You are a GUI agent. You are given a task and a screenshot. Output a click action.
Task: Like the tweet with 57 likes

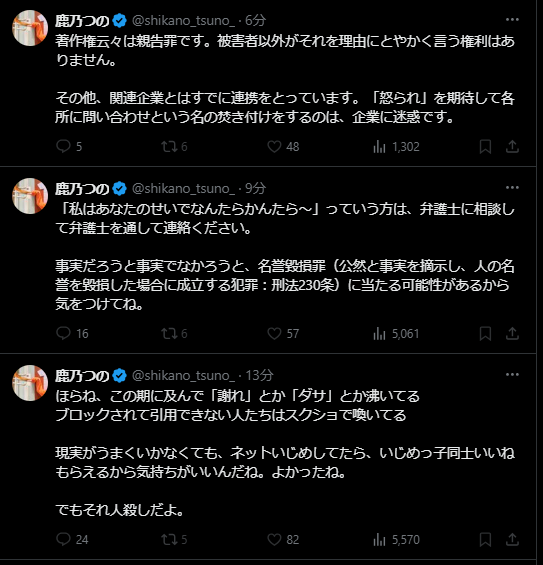click(274, 333)
